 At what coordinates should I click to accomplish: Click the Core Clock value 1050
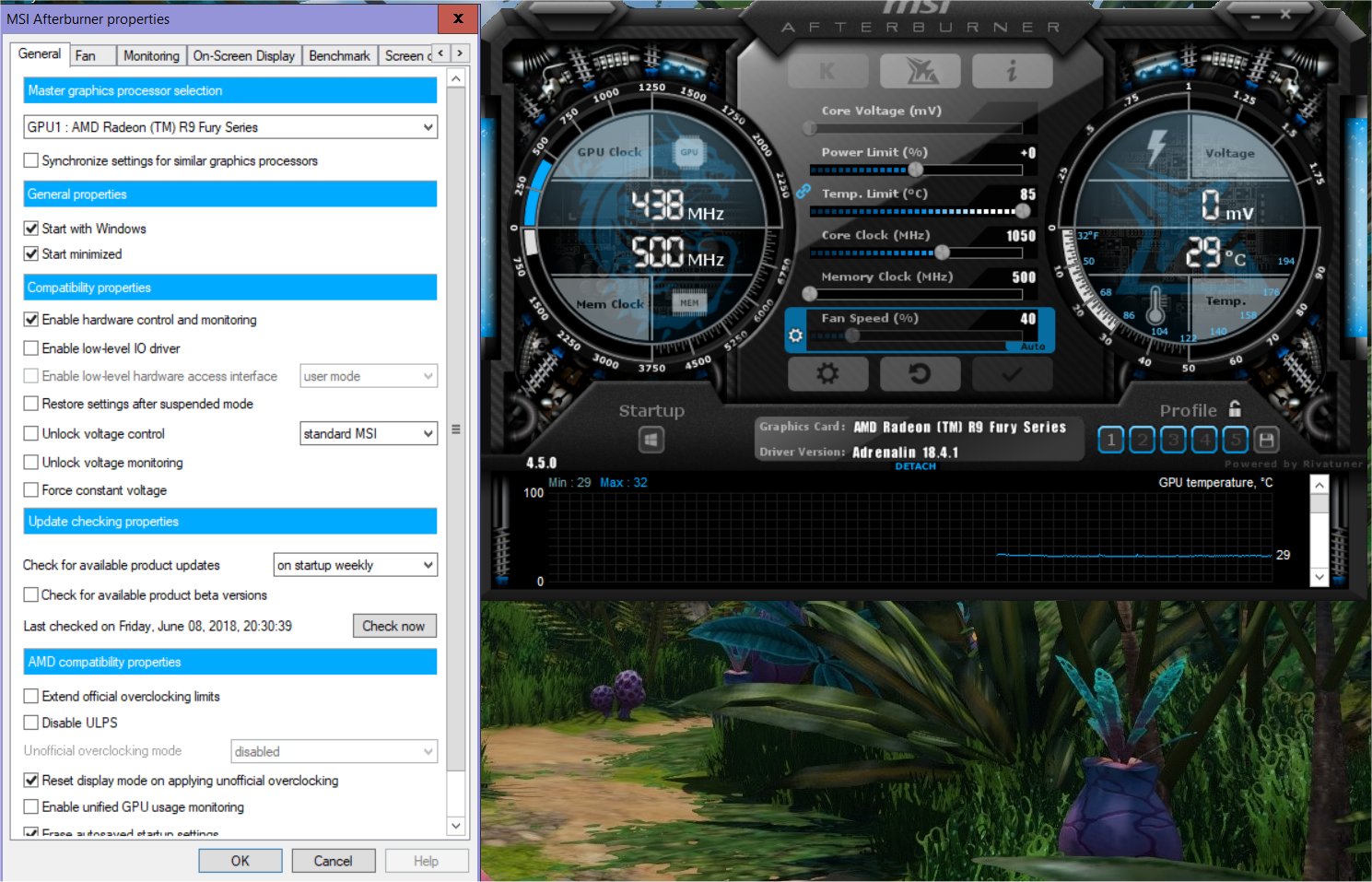pos(1021,236)
